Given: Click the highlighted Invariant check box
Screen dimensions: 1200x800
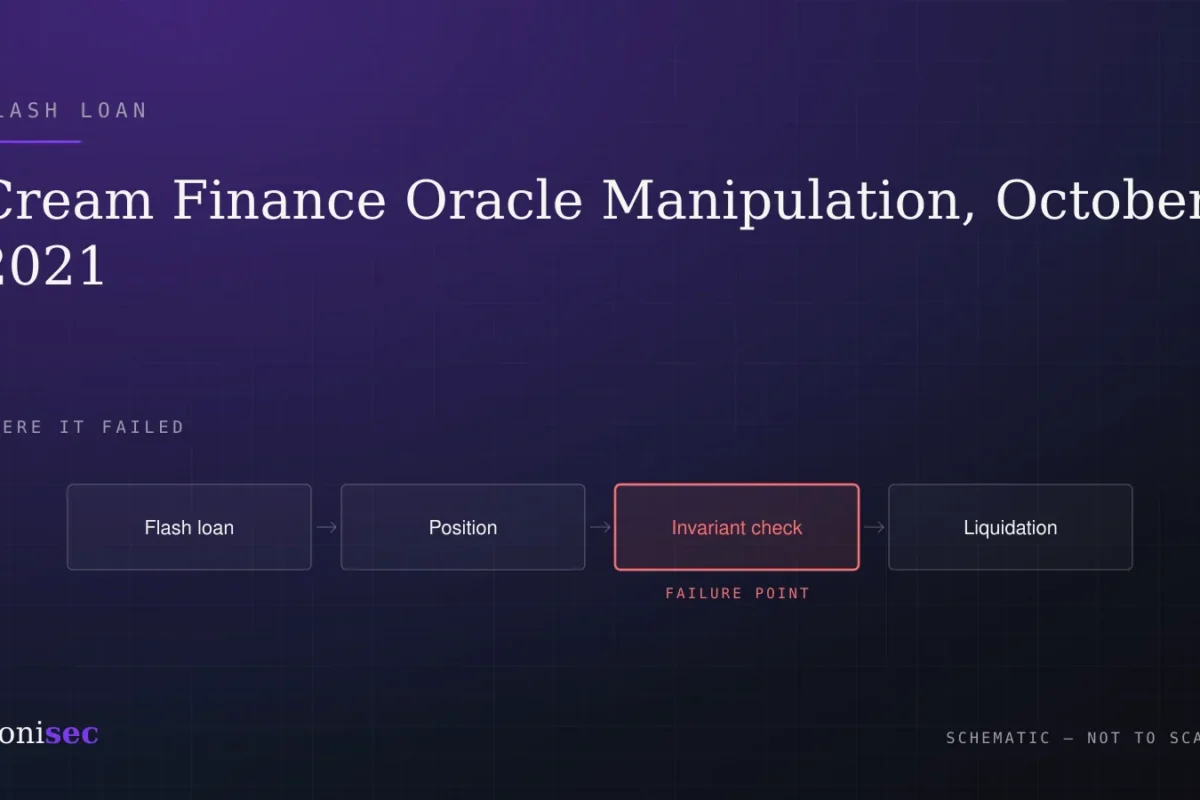Looking at the screenshot, I should pos(737,527).
